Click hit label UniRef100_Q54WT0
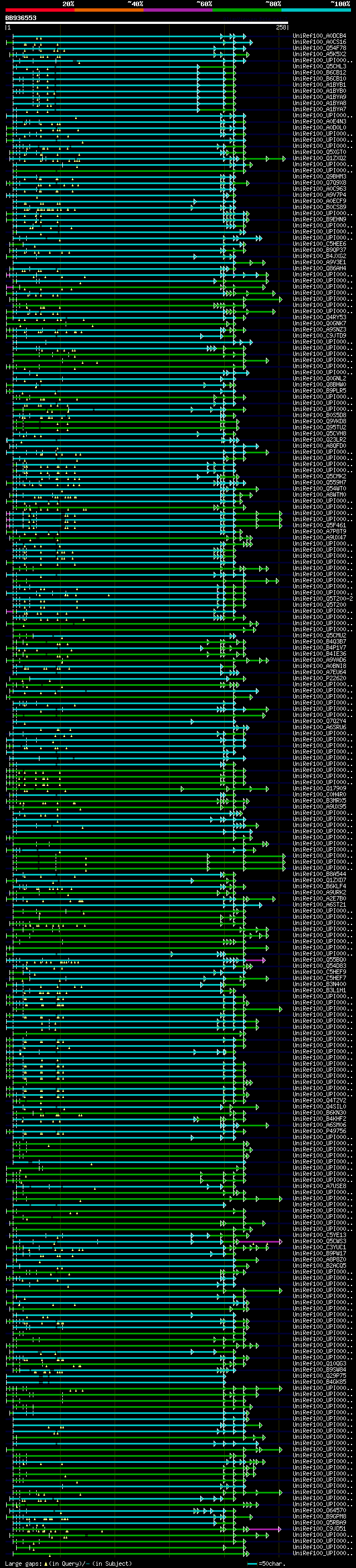 pos(319,489)
